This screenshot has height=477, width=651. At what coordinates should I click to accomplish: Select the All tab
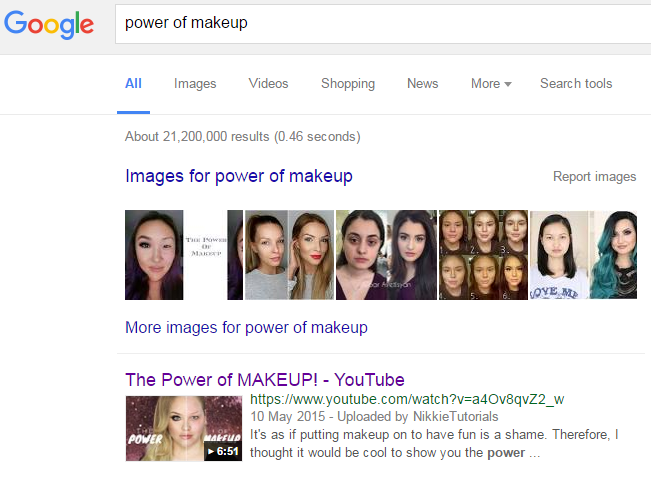[133, 83]
